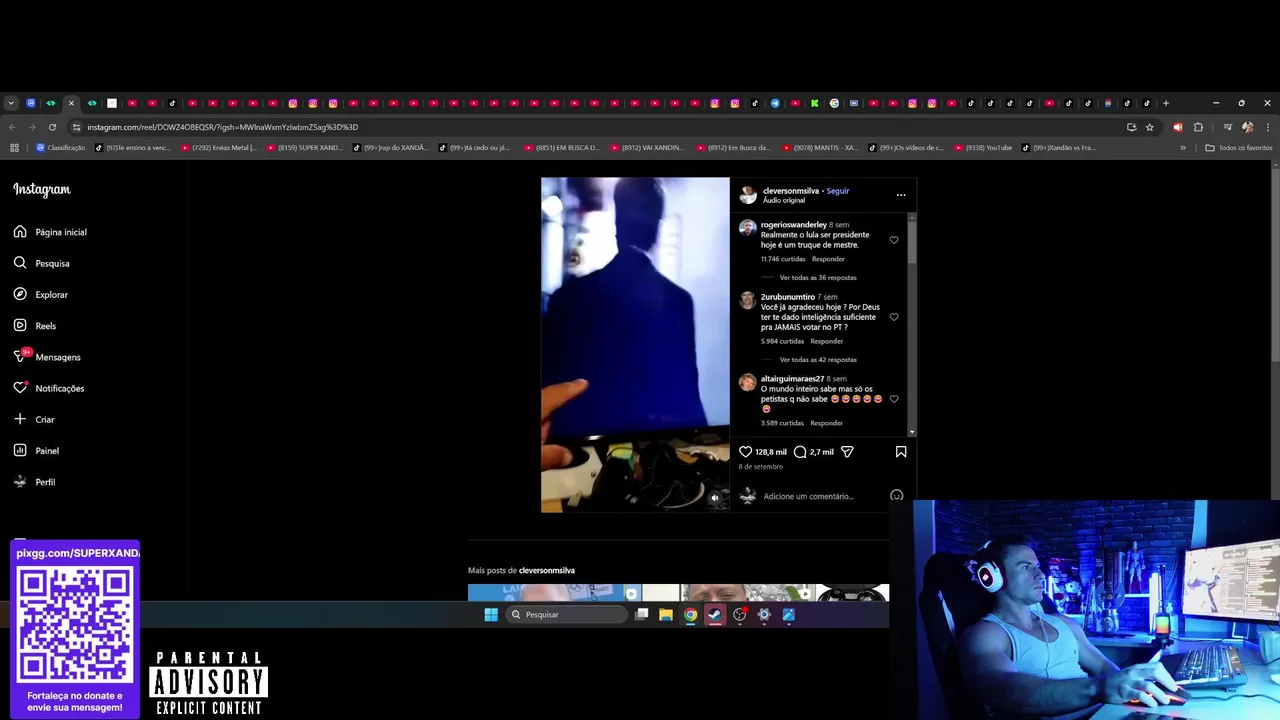Open Reels from the Instagram sidebar
This screenshot has width=1280, height=720.
(35, 325)
